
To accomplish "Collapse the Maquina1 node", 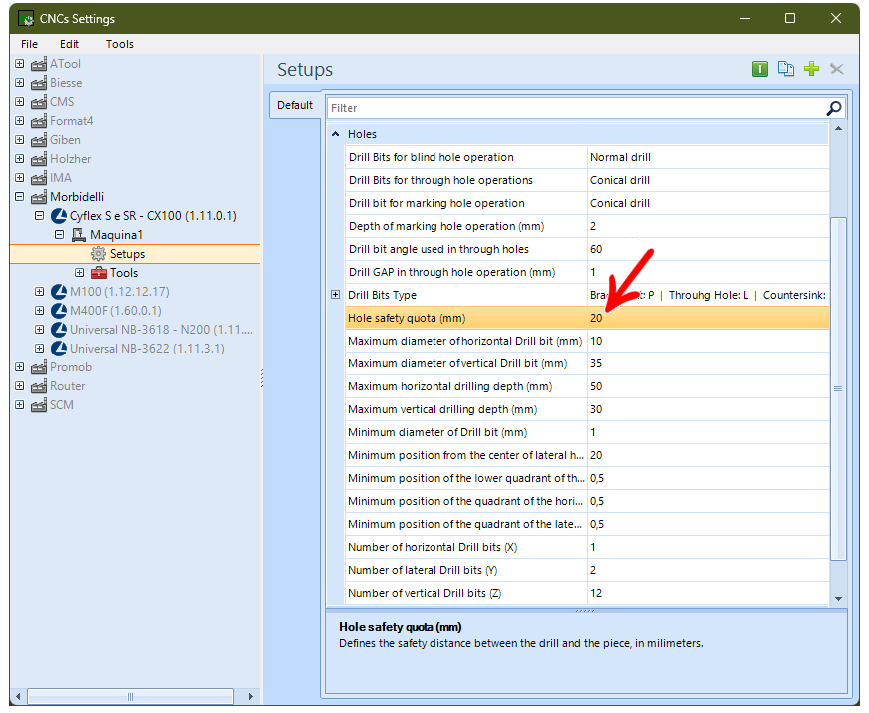I will 59,234.
